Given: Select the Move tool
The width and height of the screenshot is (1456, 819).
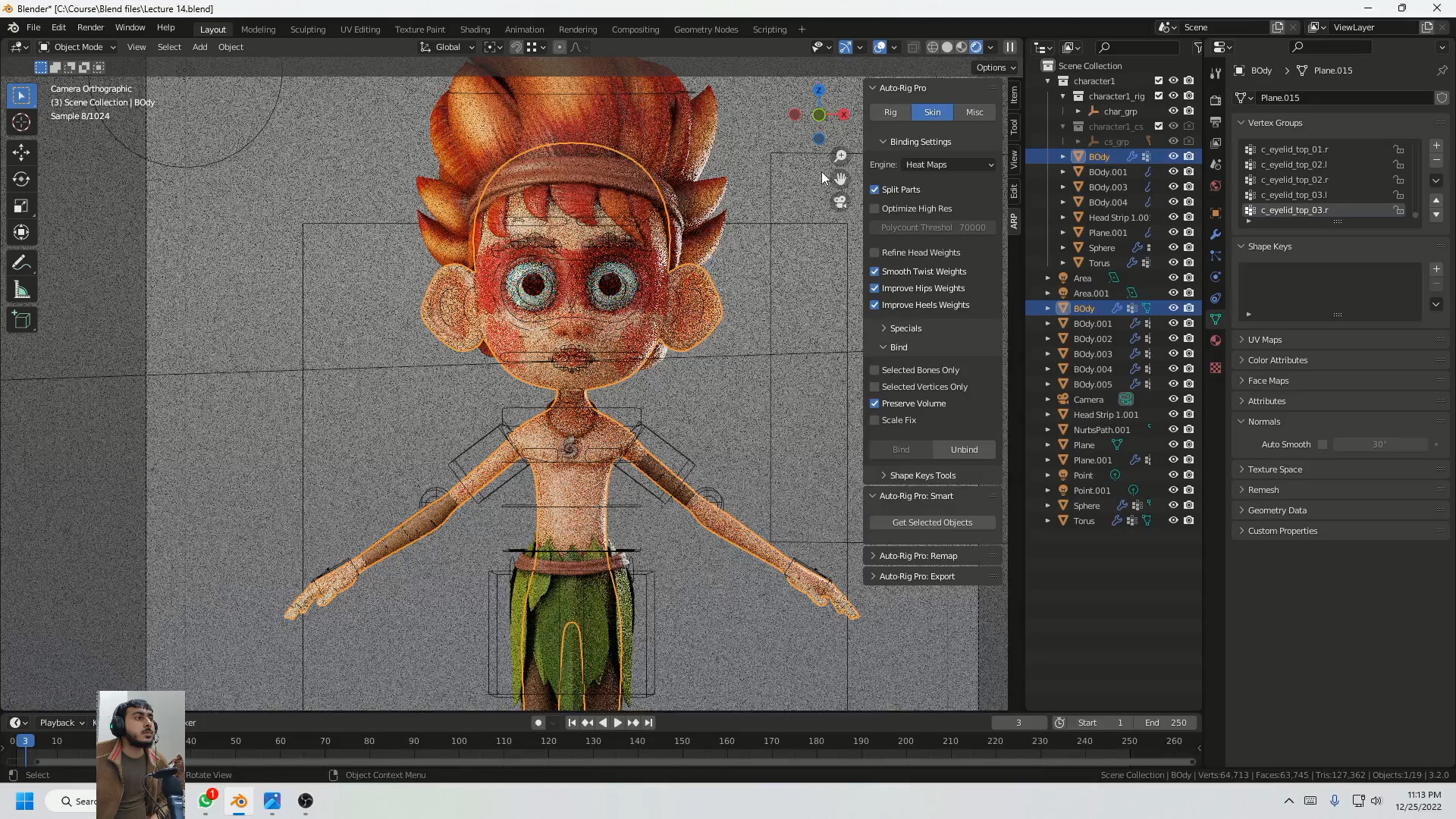Looking at the screenshot, I should pos(21,152).
